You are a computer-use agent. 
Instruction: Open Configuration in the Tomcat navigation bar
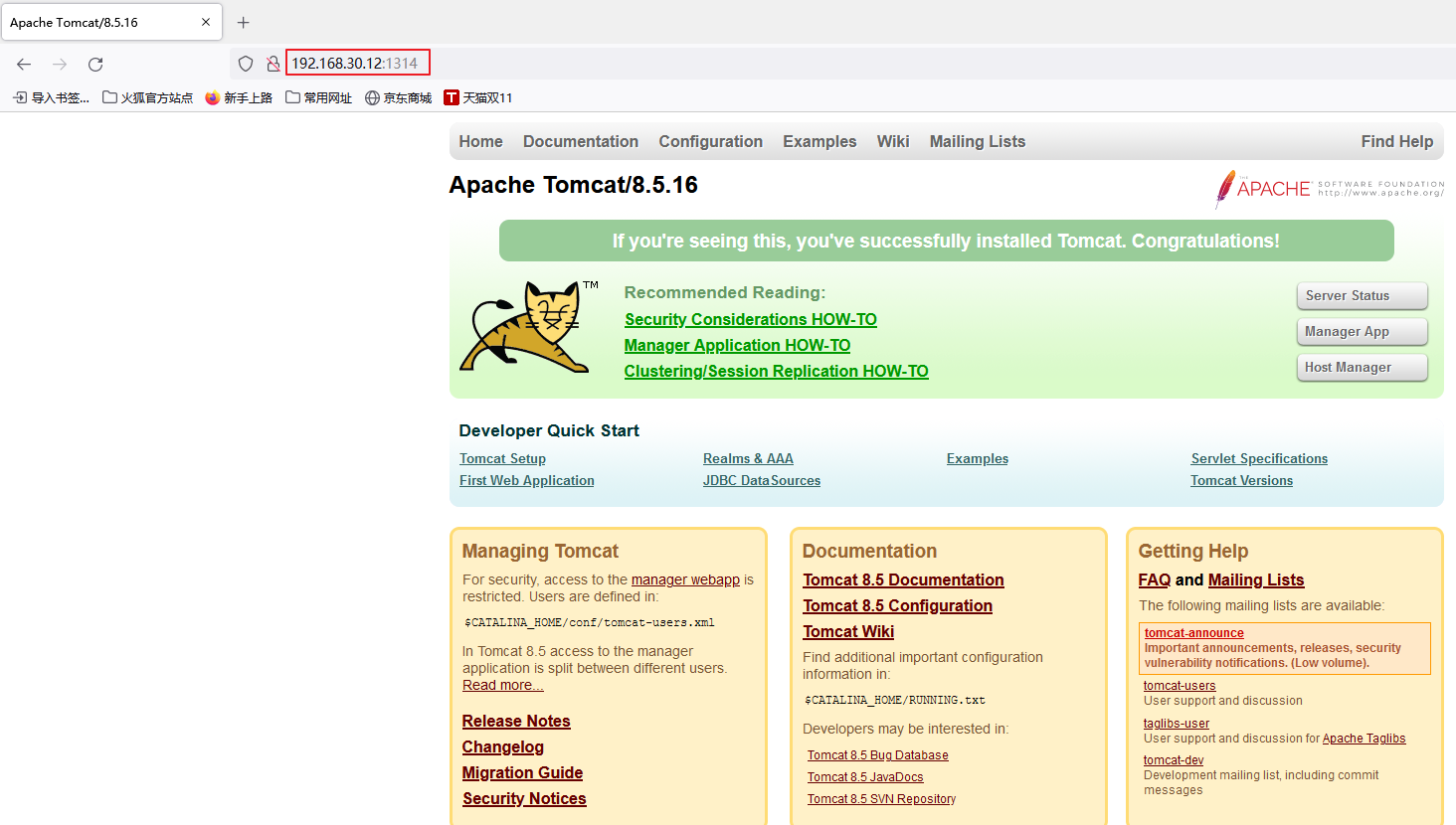(x=711, y=141)
